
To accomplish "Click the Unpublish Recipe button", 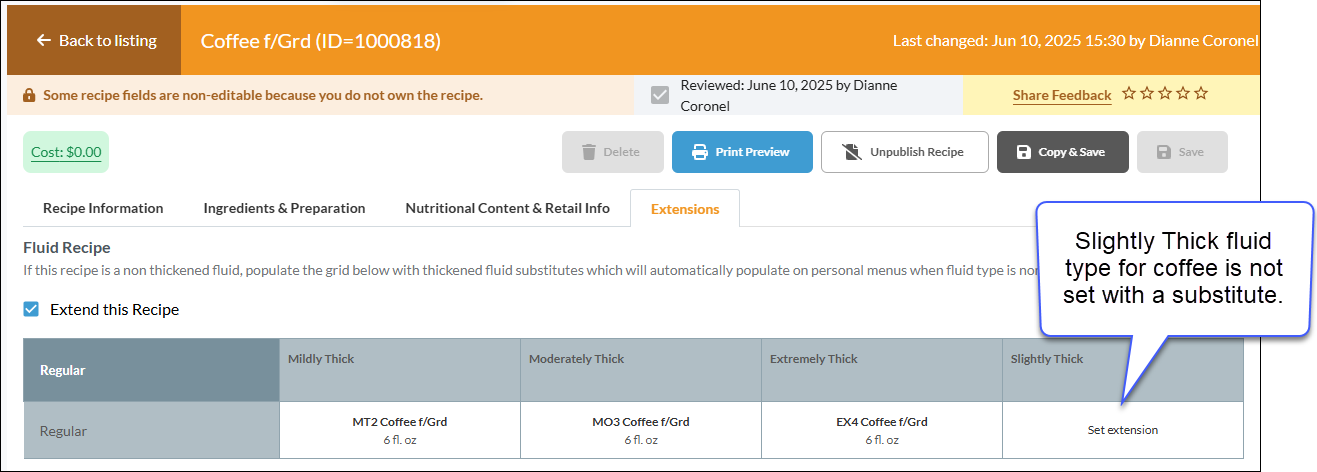I will pos(905,152).
